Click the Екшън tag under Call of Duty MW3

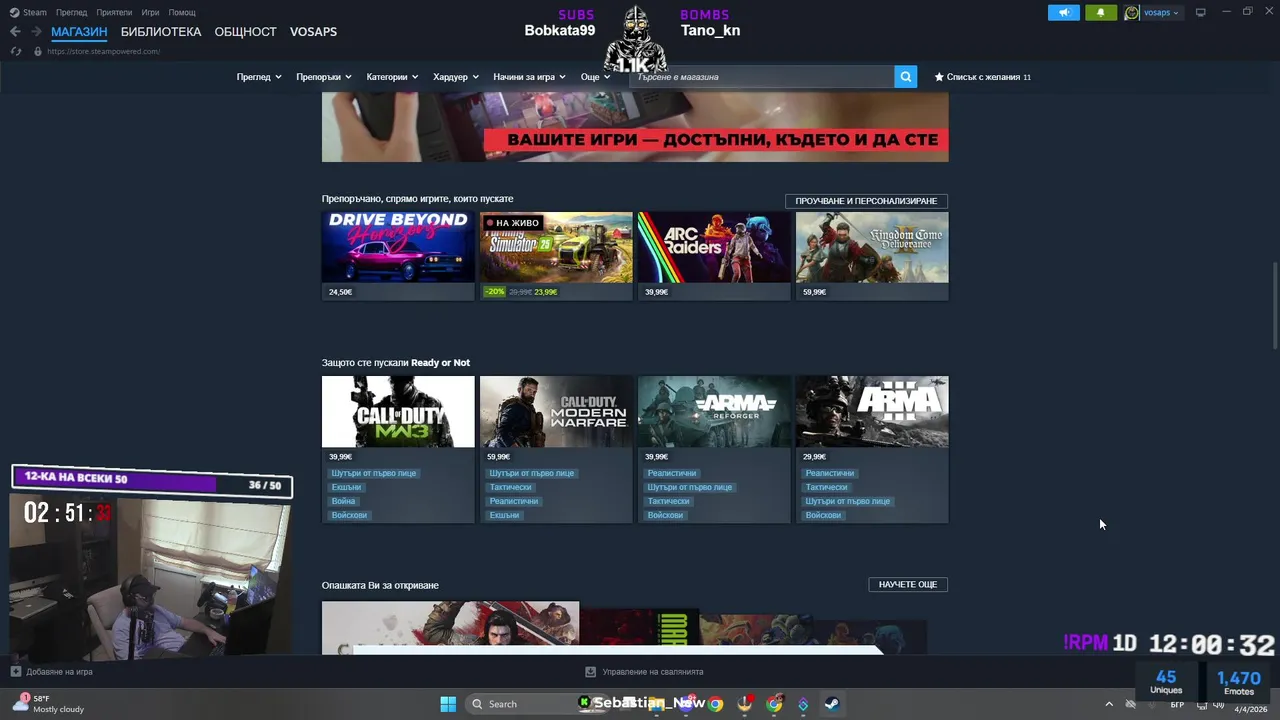346,487
